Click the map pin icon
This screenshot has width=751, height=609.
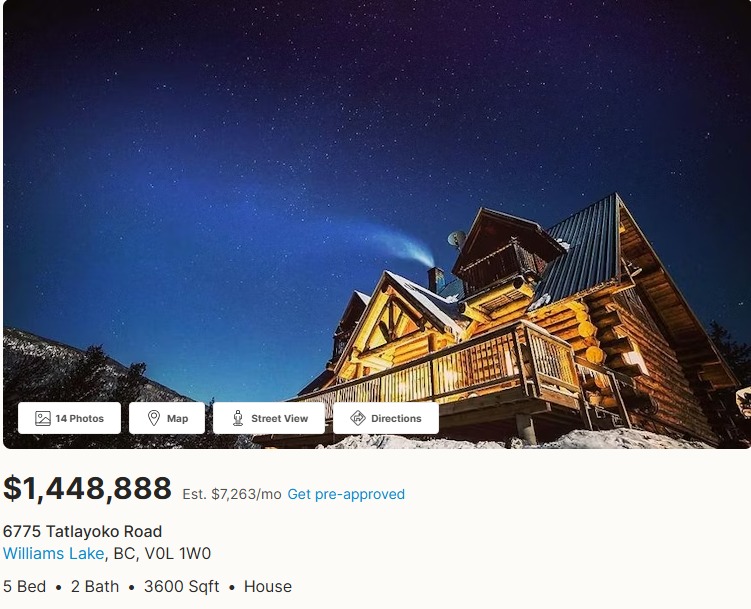tap(154, 418)
